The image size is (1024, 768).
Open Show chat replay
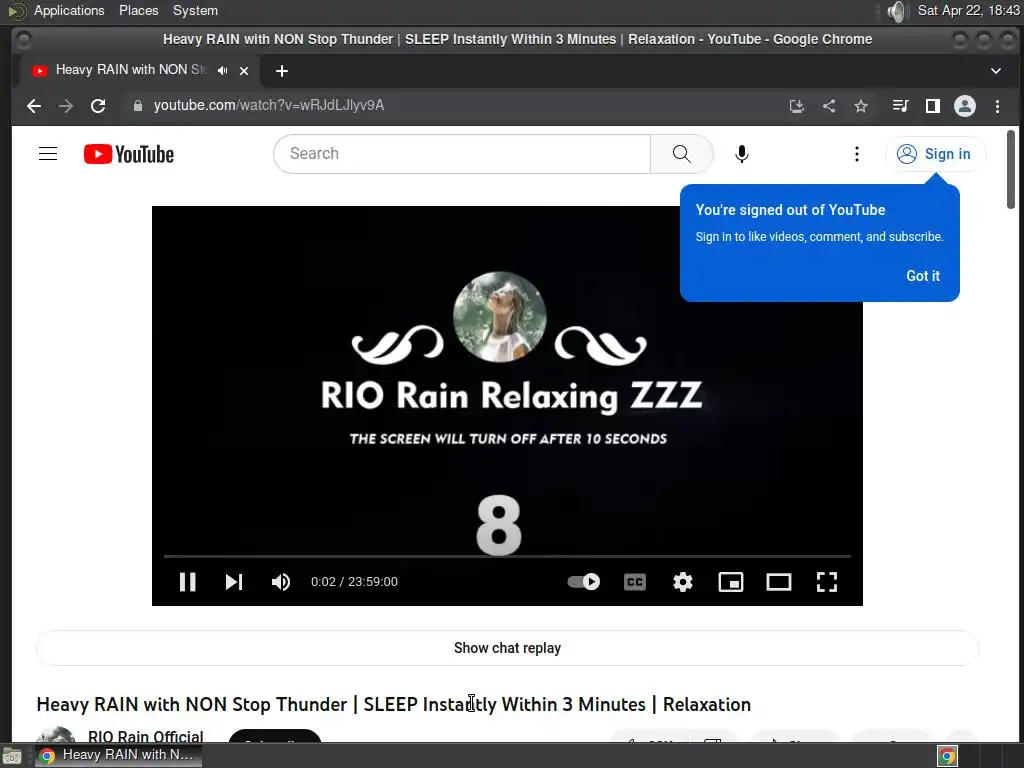coord(507,648)
